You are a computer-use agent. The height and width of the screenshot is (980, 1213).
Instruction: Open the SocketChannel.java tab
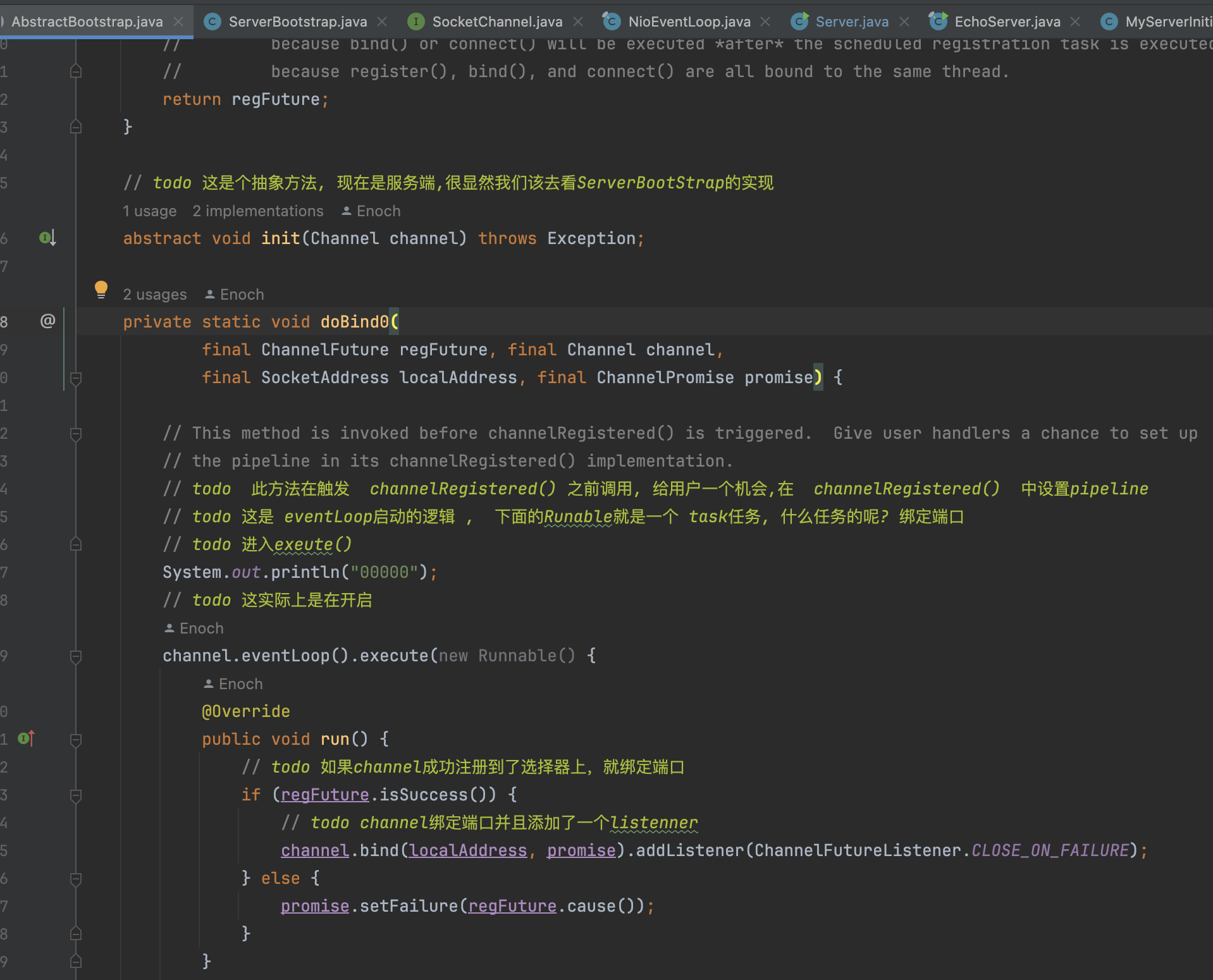[x=497, y=21]
